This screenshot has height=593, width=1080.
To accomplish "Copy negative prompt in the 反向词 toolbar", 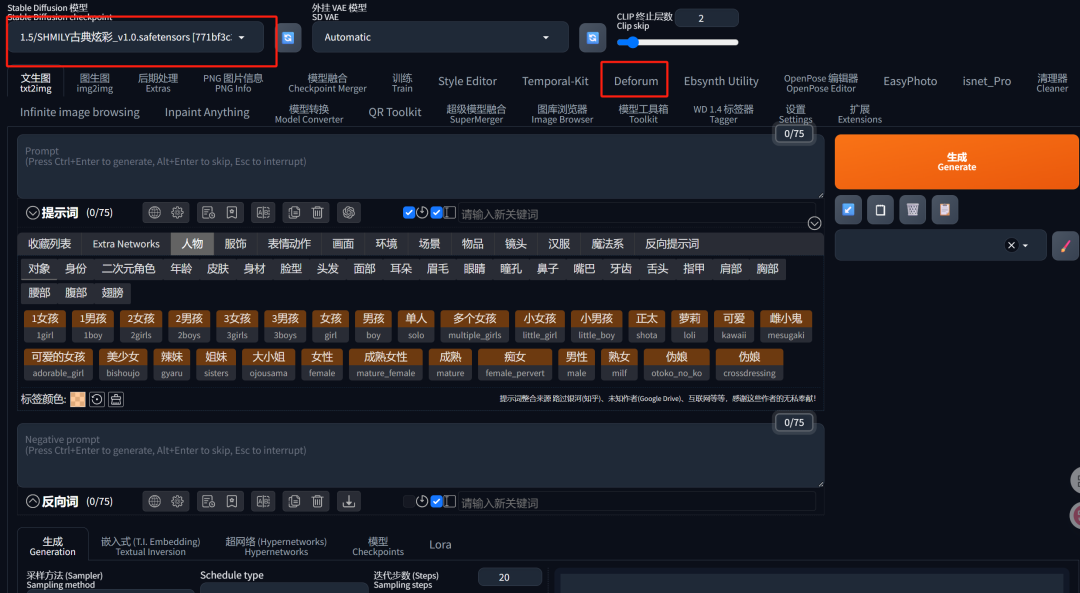I will click(294, 501).
